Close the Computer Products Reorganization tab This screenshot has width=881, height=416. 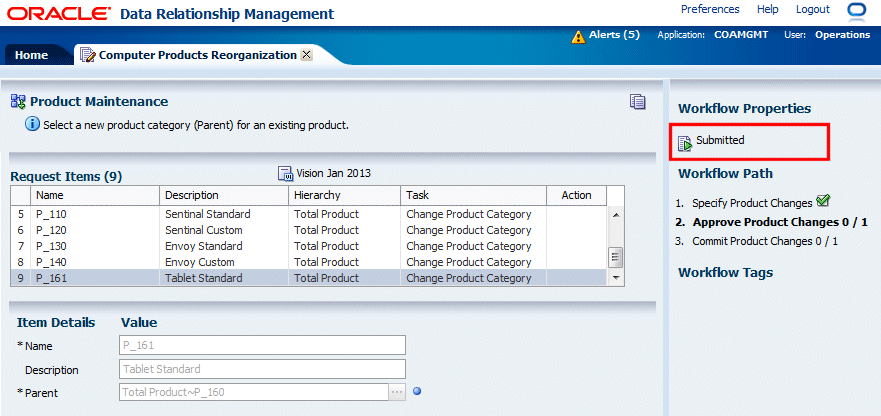(x=306, y=55)
